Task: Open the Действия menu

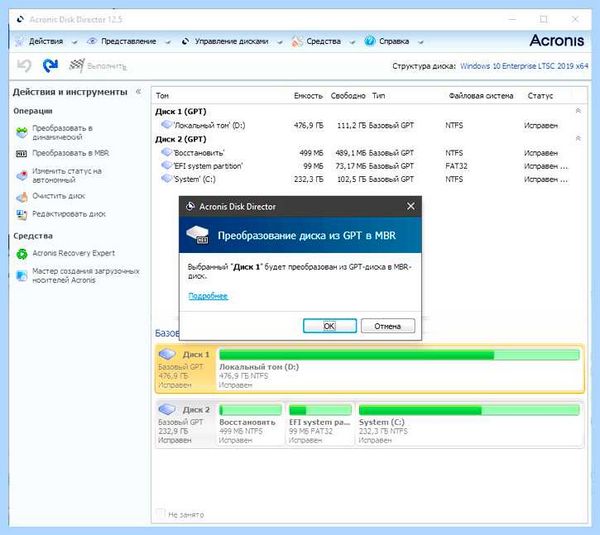Action: [x=46, y=41]
